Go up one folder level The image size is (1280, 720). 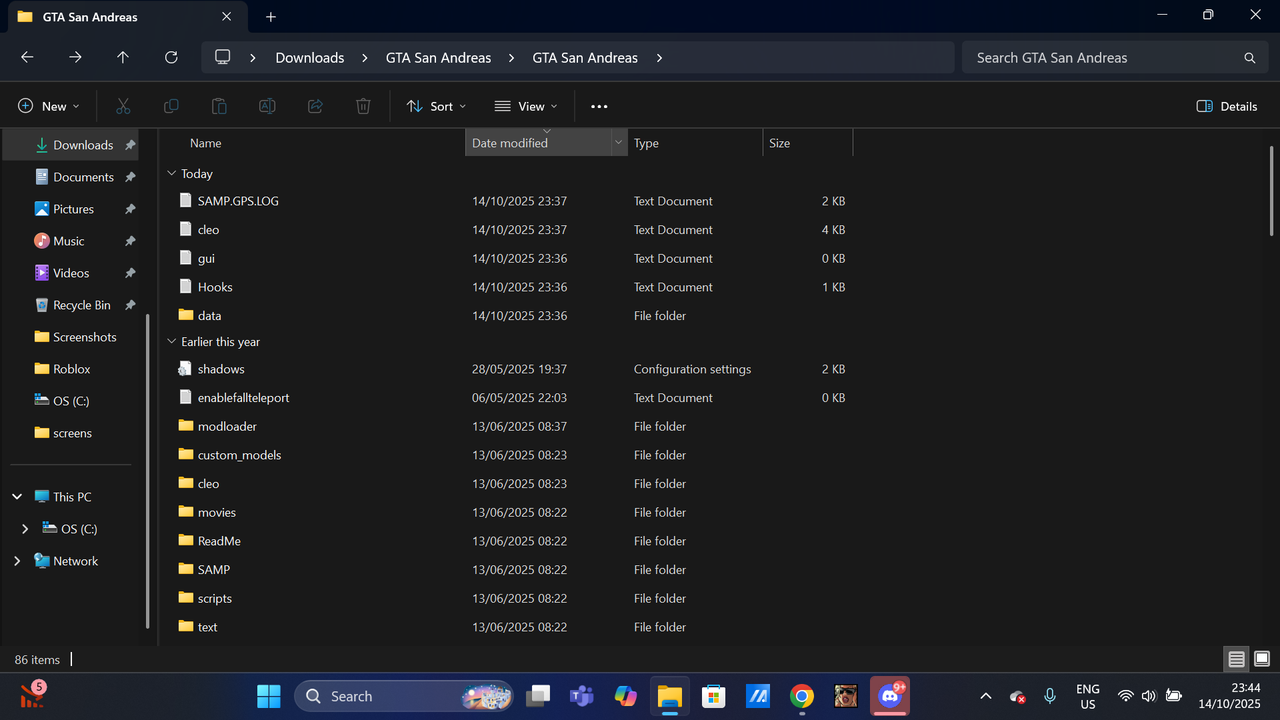(x=123, y=58)
